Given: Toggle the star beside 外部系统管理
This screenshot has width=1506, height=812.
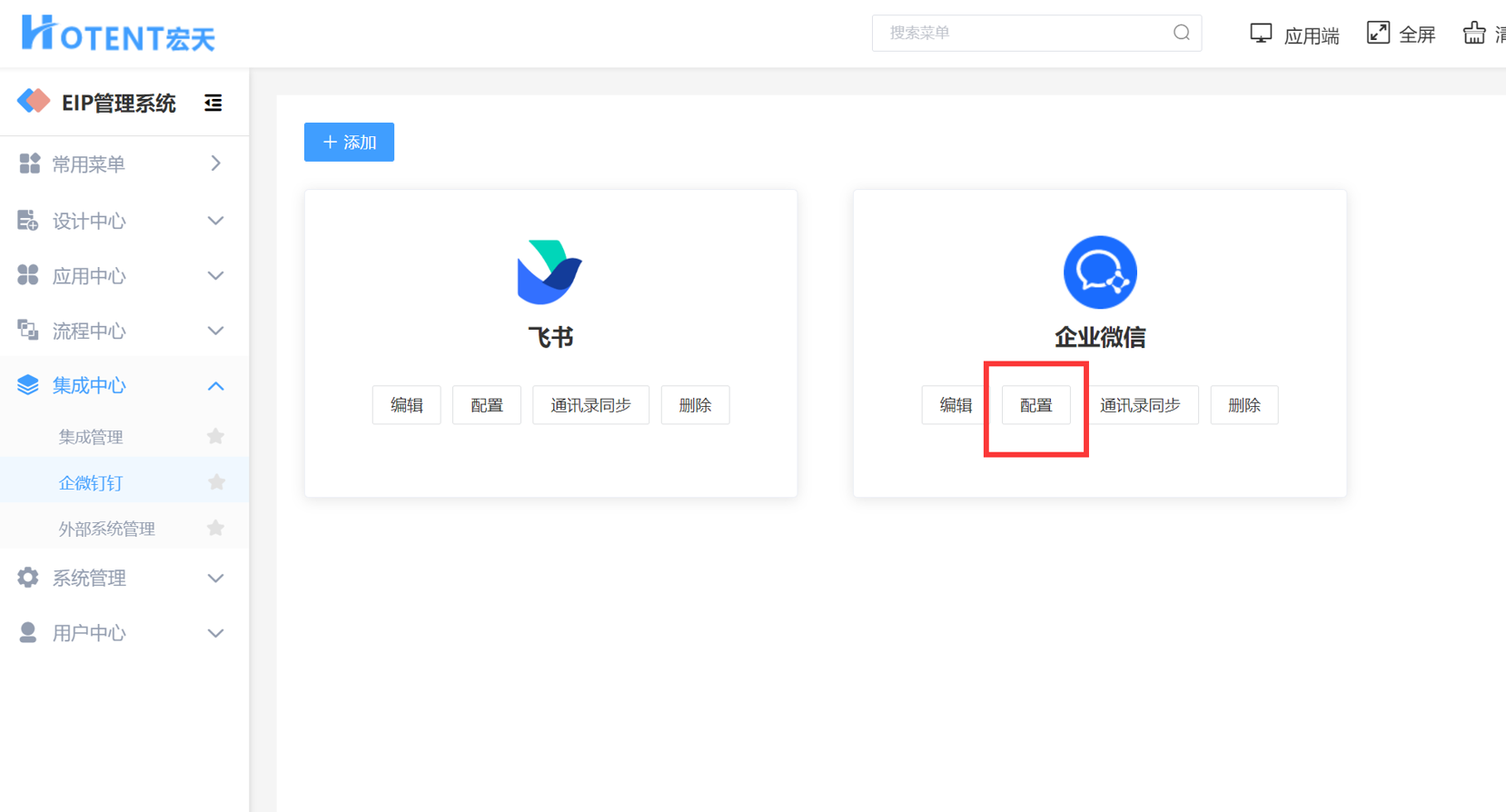Looking at the screenshot, I should tap(215, 528).
